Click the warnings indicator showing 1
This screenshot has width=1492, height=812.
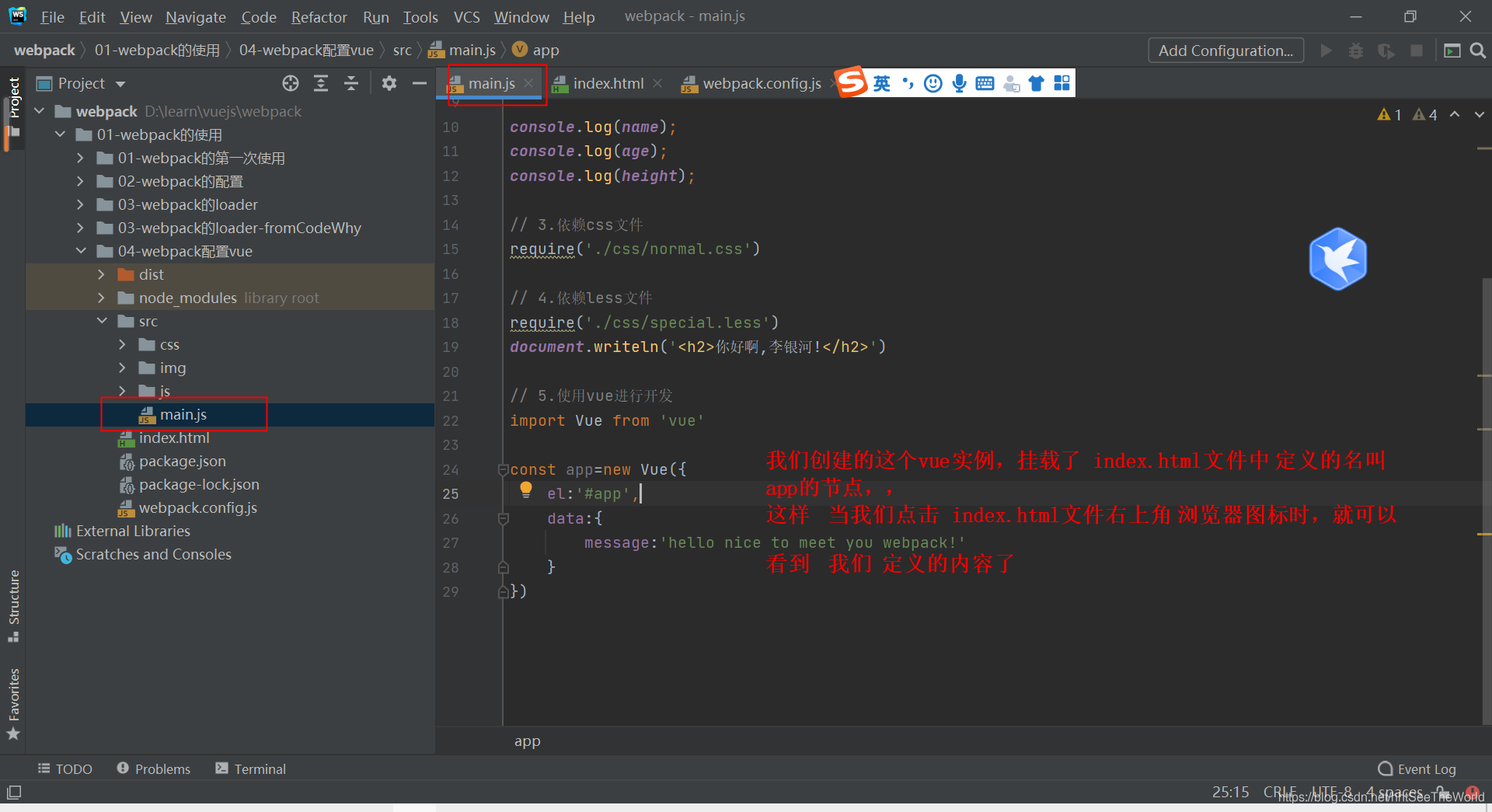click(x=1389, y=115)
